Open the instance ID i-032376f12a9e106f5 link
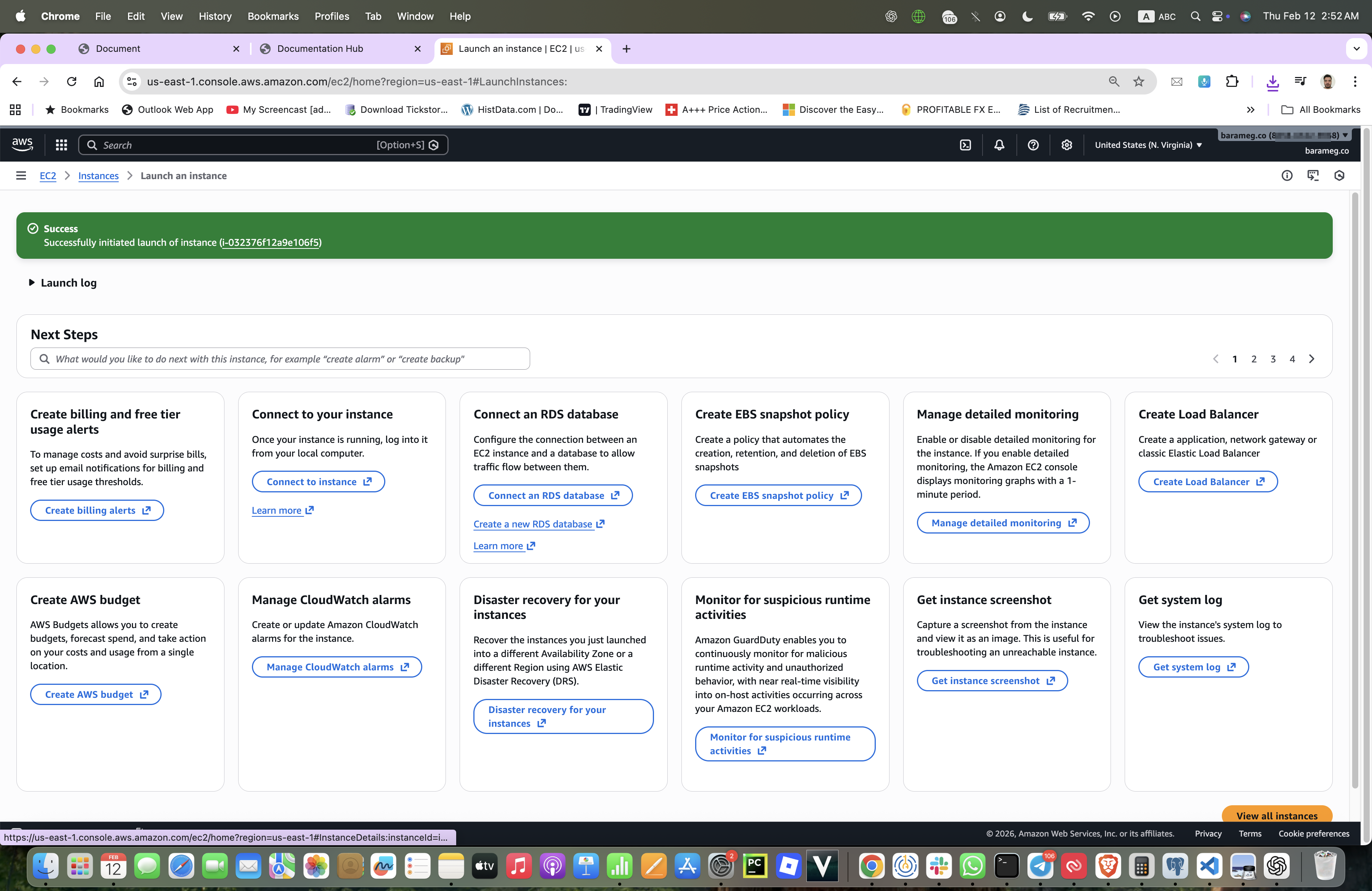 270,243
